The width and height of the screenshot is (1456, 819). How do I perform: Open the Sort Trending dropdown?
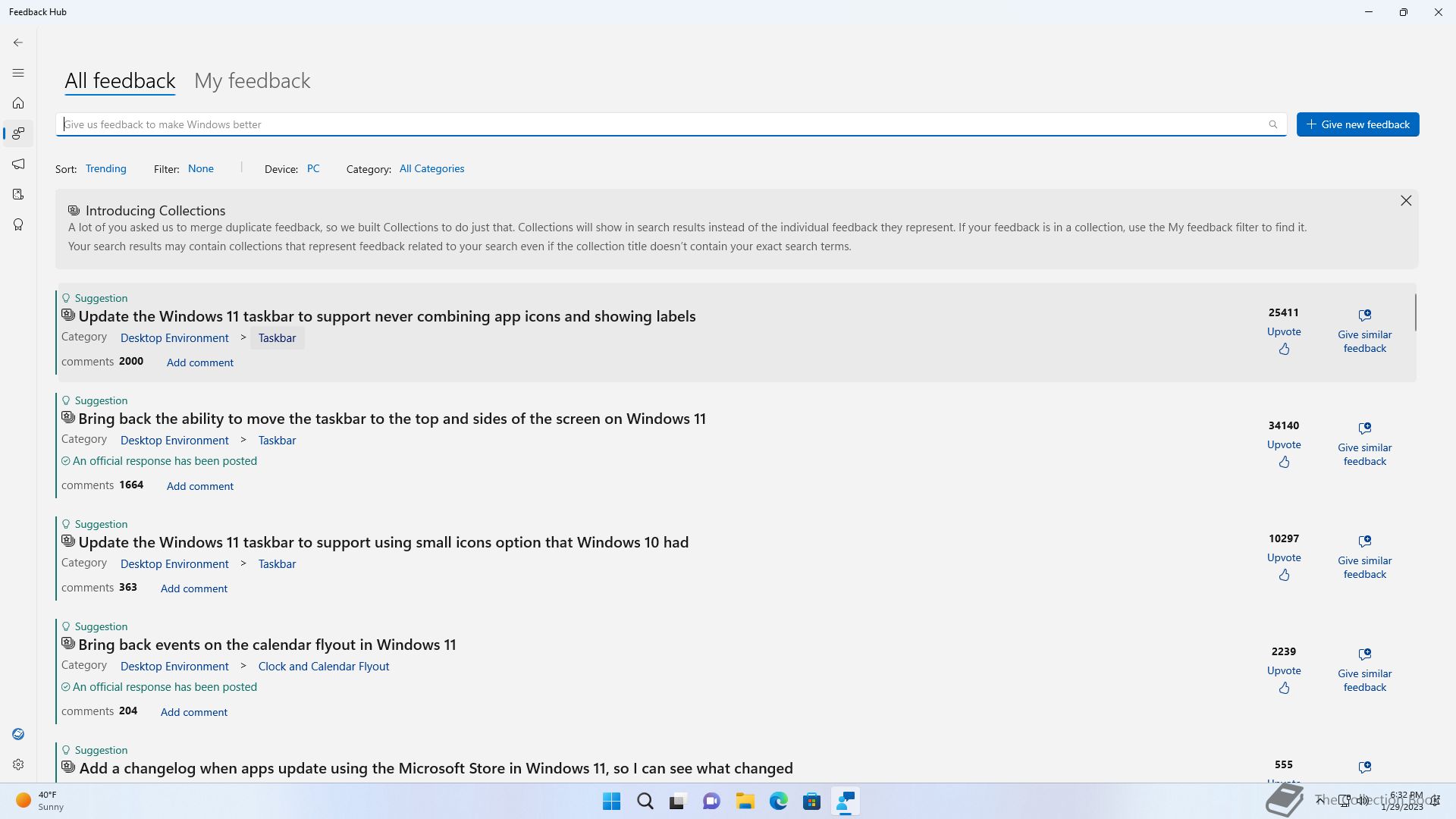pyautogui.click(x=105, y=168)
